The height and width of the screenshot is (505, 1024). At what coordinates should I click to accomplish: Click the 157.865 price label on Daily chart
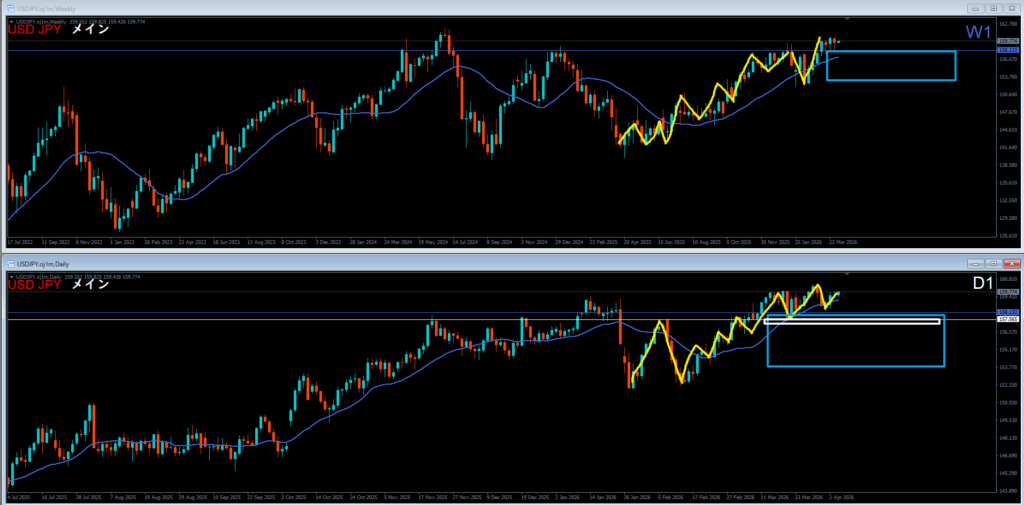click(1008, 319)
